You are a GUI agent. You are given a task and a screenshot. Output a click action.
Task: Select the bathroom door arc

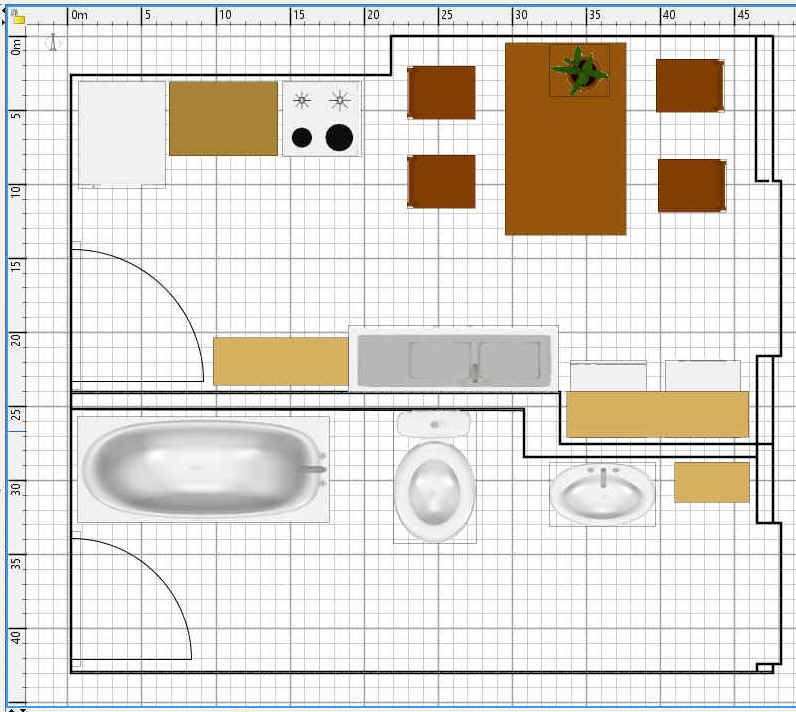131,599
